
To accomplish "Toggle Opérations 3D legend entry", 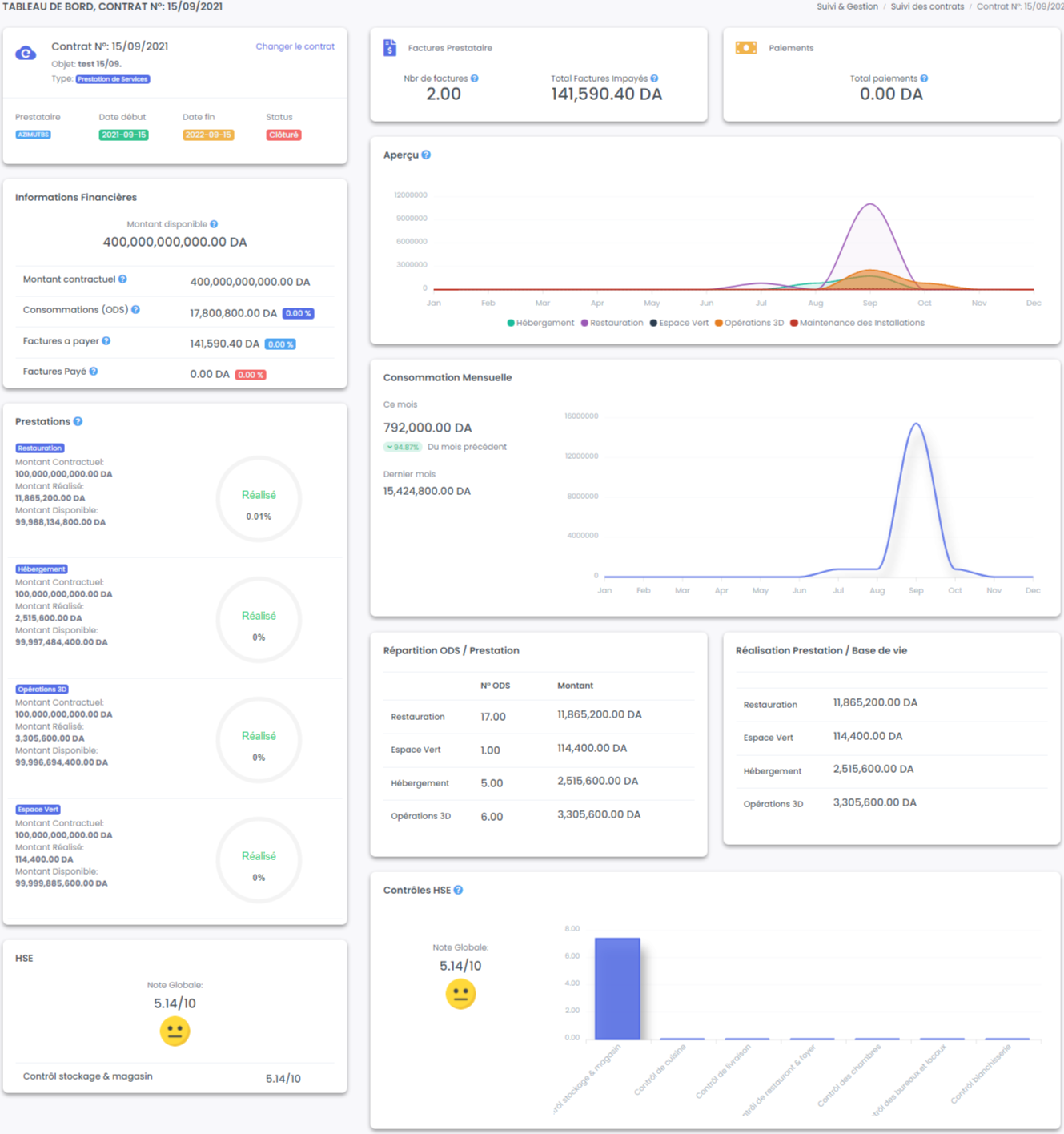I will tap(749, 324).
